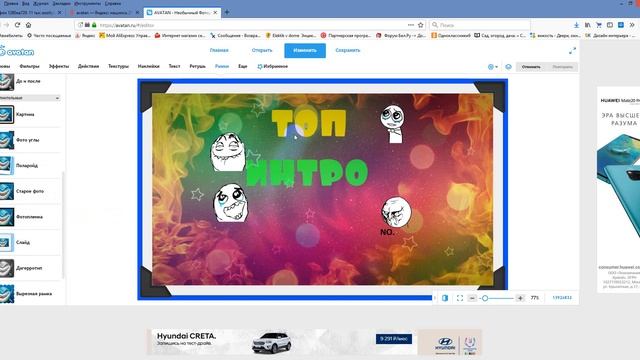Click the ТОП ИНТРО image on canvas

pos(322,189)
